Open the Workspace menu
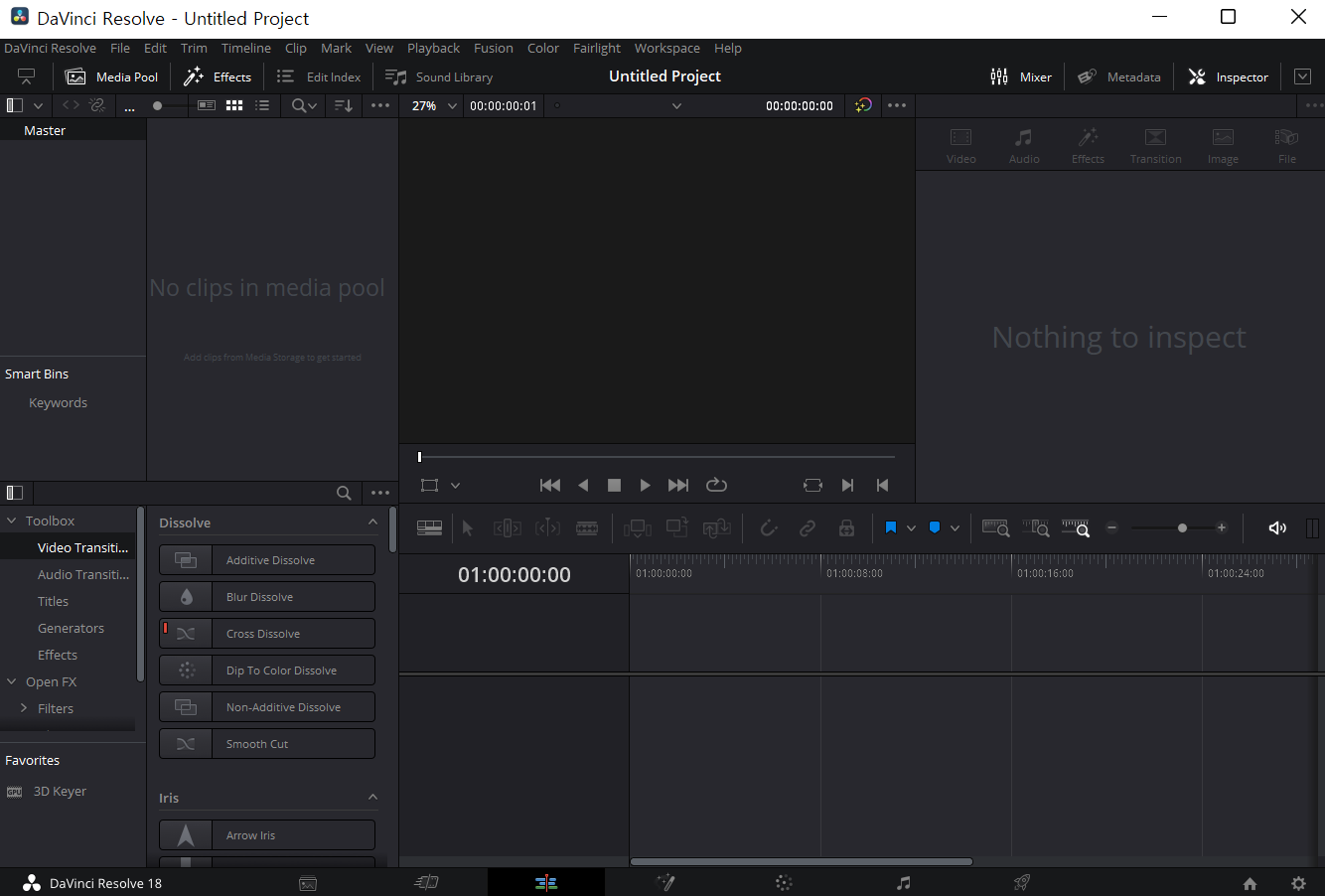Image resolution: width=1325 pixels, height=896 pixels. 667,48
